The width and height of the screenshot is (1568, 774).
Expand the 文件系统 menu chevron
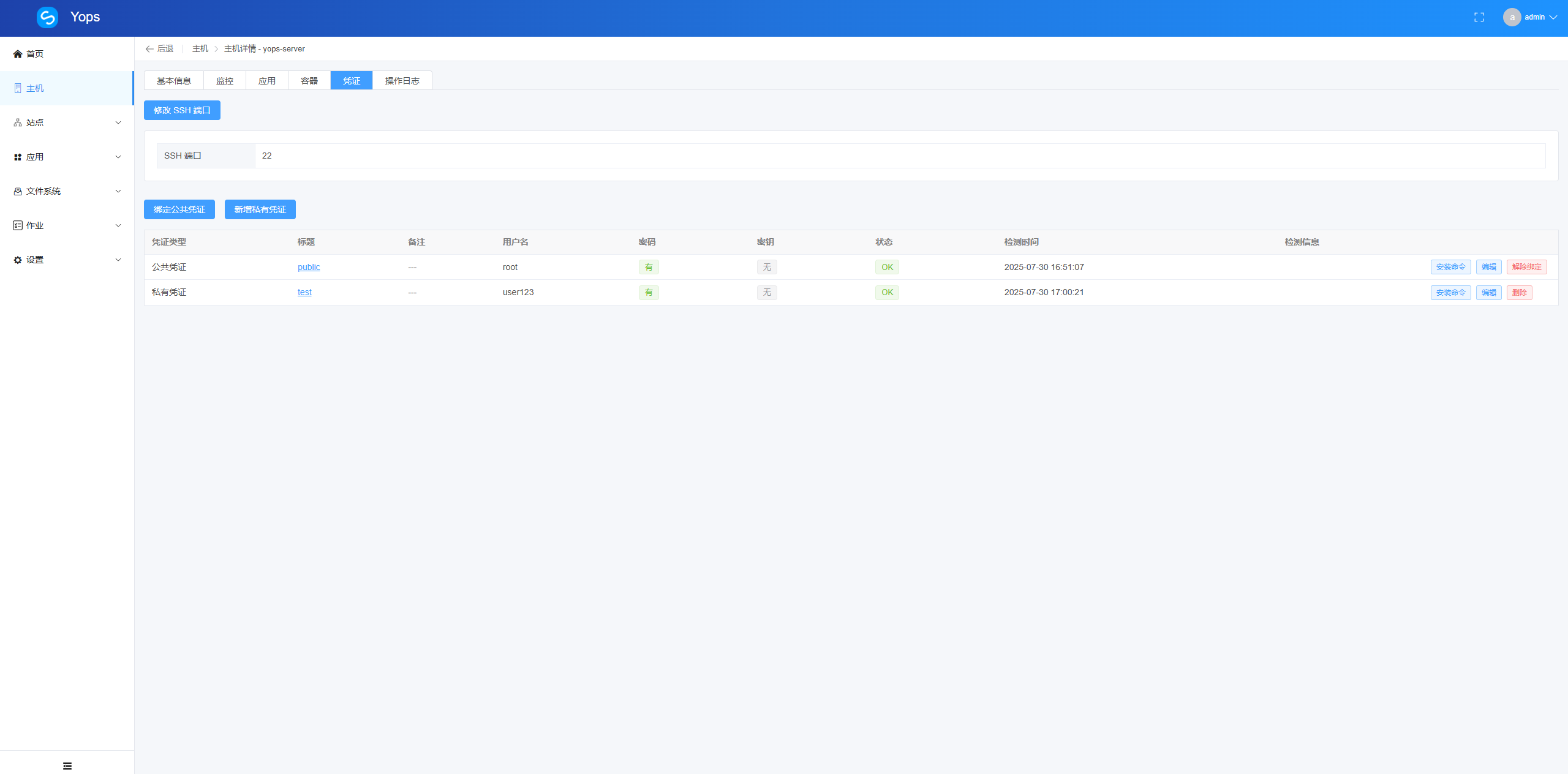click(118, 191)
